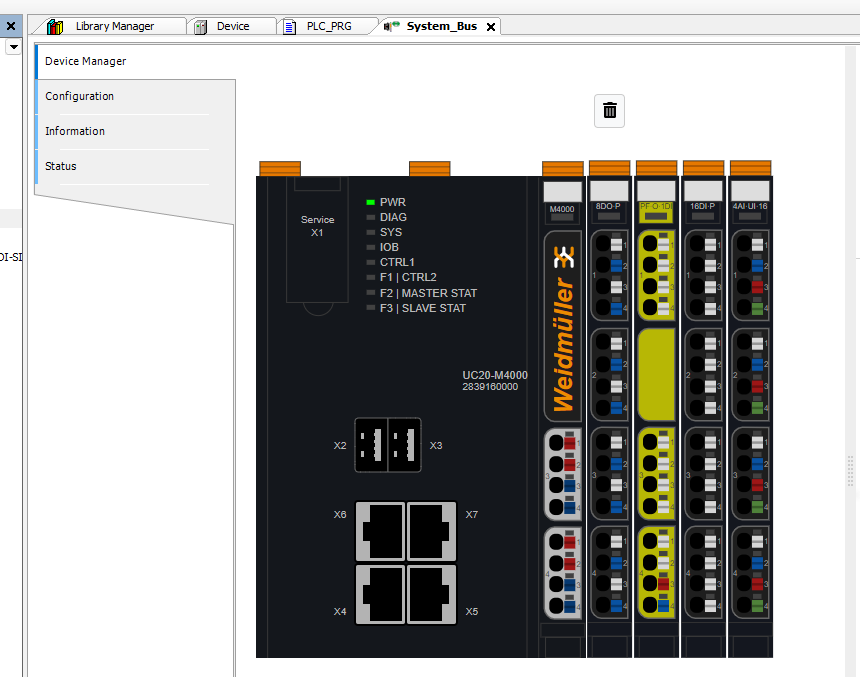Screen dimensions: 860x677
Task: Click the X5 Ethernet port
Action: click(x=431, y=595)
